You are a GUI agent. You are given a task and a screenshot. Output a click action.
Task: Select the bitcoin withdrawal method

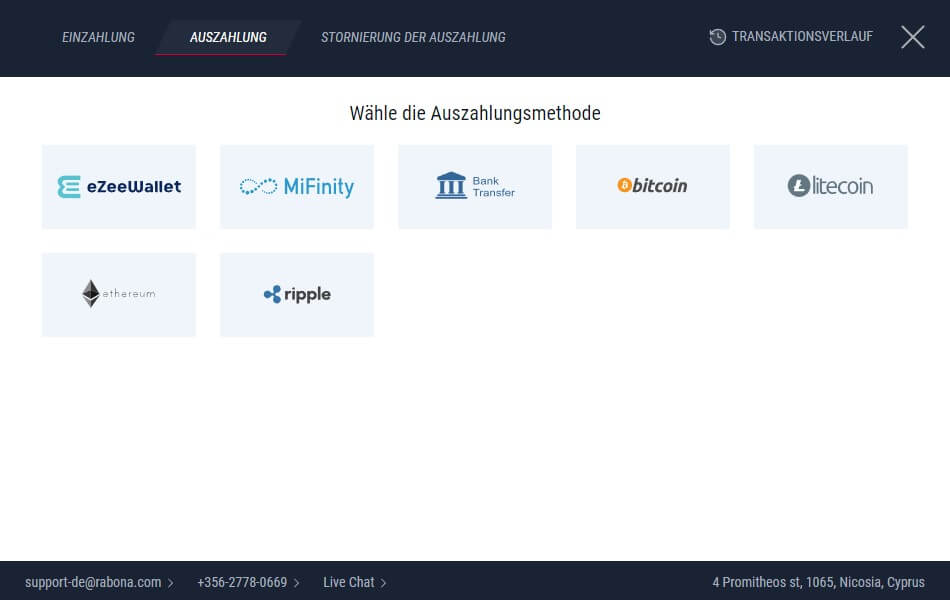tap(653, 187)
